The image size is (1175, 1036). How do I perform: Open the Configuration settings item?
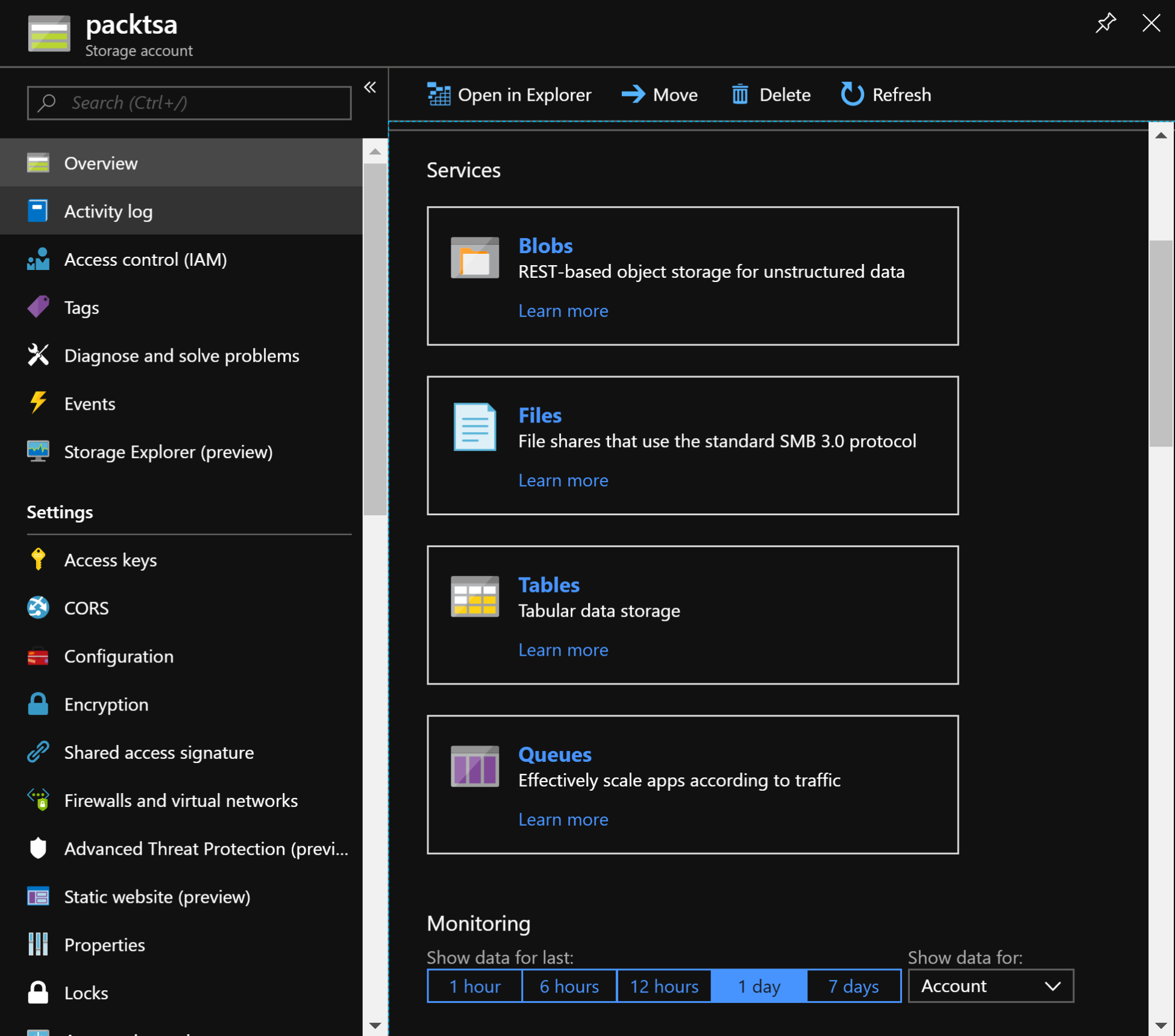coord(181,656)
